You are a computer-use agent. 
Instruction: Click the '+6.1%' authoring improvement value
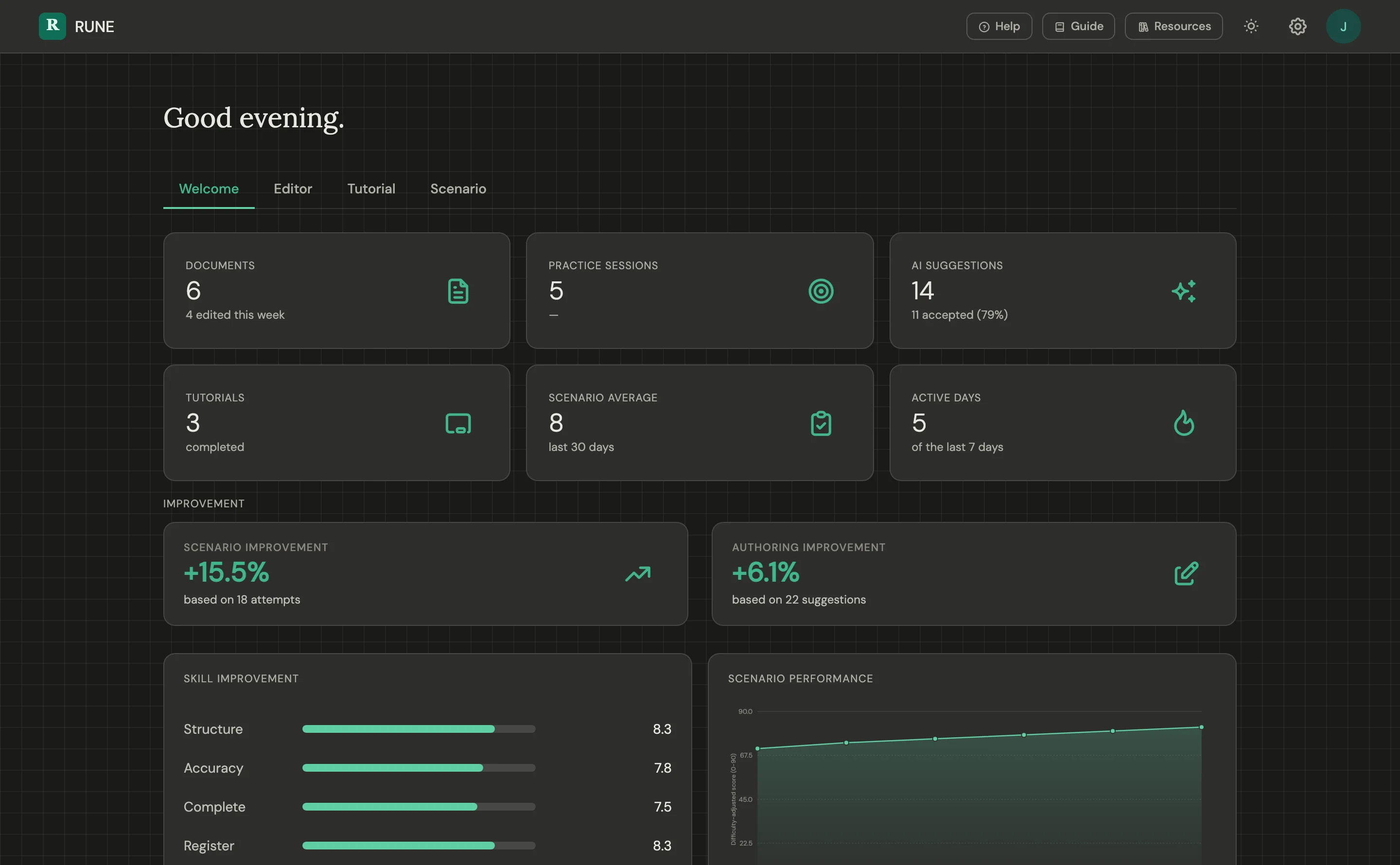(x=766, y=572)
